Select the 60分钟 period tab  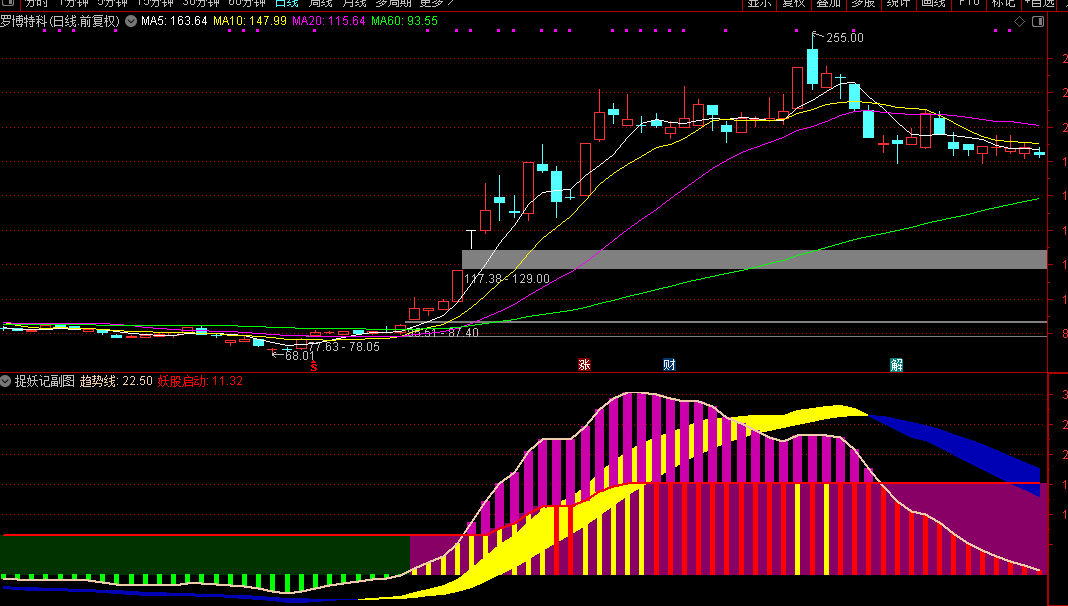pos(247,3)
